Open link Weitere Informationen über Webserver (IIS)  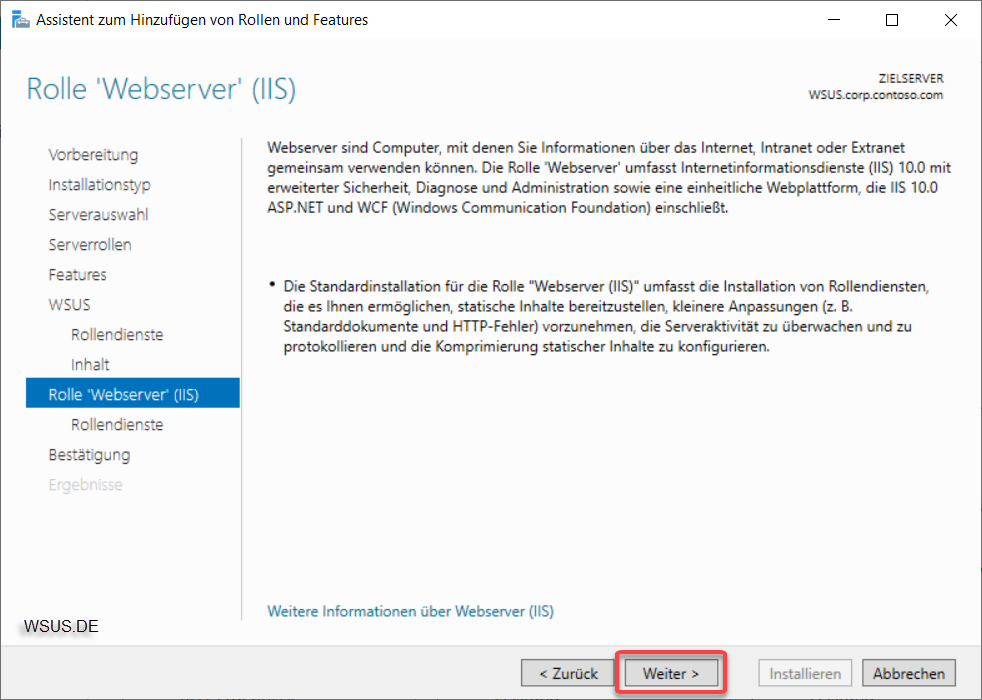click(411, 611)
